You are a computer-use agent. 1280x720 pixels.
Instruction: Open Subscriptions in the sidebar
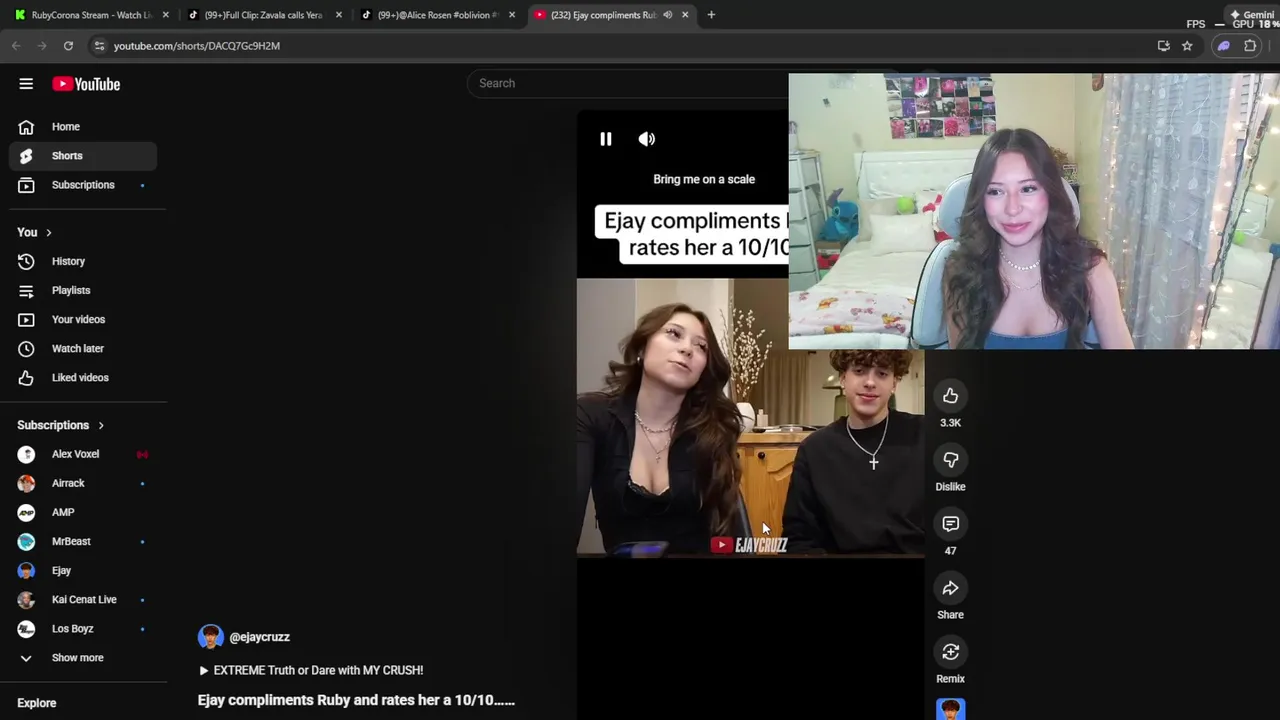(83, 185)
